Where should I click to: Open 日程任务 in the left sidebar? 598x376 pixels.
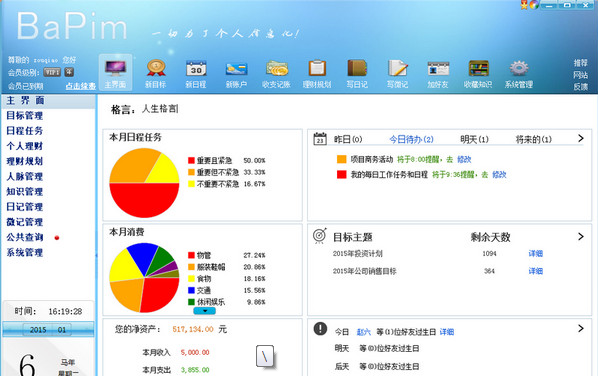click(x=24, y=131)
